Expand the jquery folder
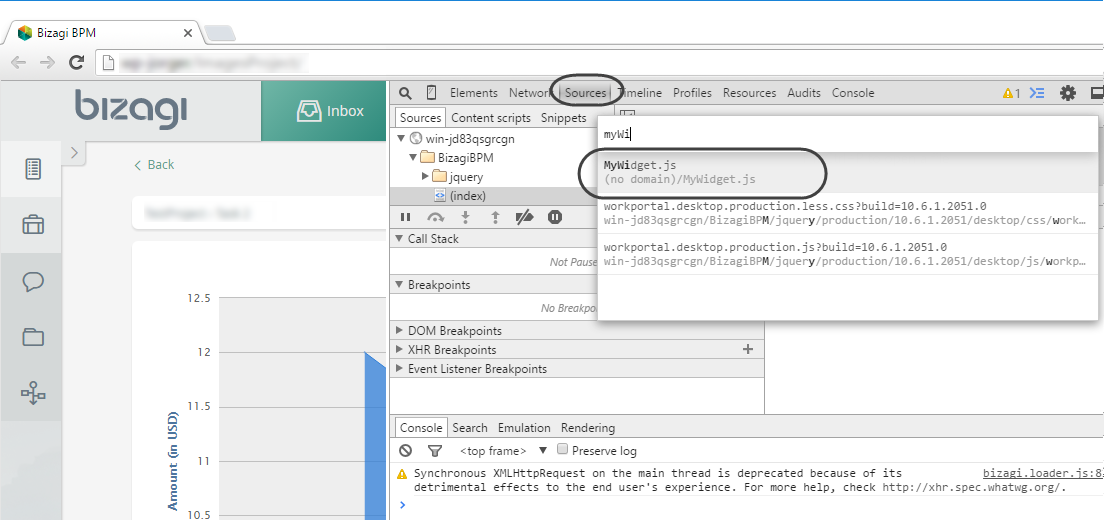The width and height of the screenshot is (1104, 520). [x=425, y=177]
